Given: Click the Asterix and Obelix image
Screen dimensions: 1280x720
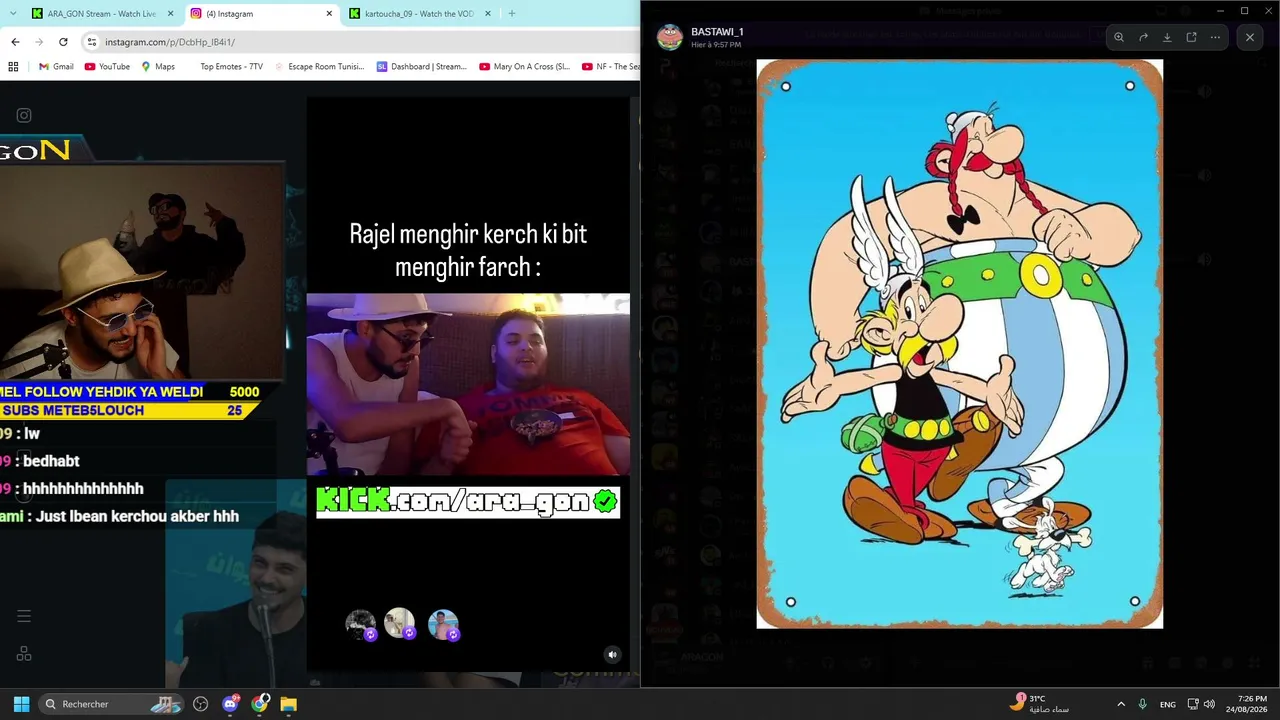Looking at the screenshot, I should (x=960, y=344).
